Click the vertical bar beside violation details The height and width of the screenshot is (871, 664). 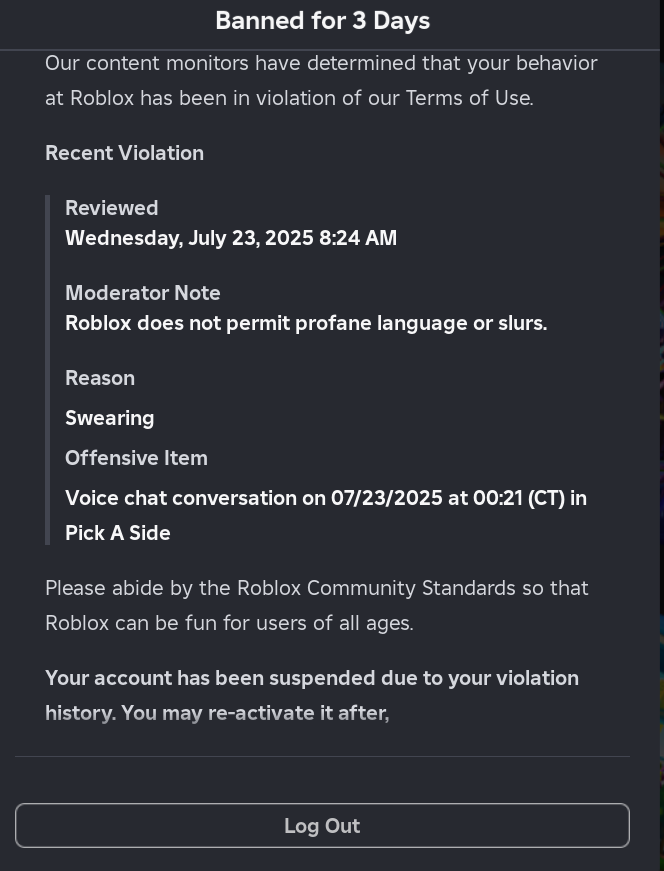[47, 369]
